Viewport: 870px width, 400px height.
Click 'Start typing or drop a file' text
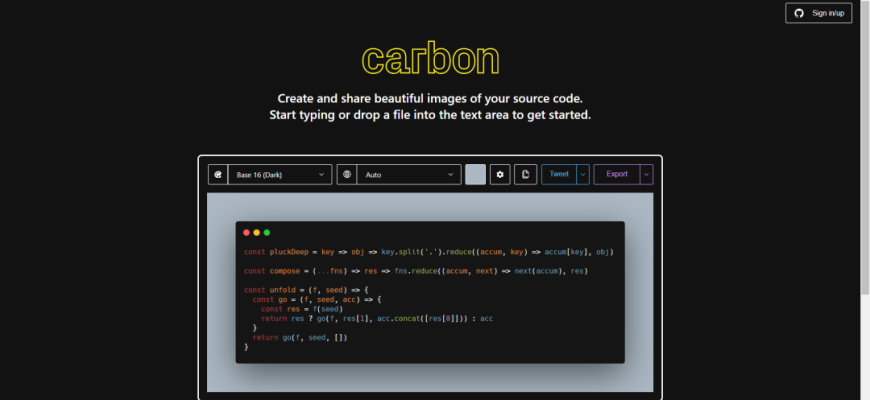430,115
